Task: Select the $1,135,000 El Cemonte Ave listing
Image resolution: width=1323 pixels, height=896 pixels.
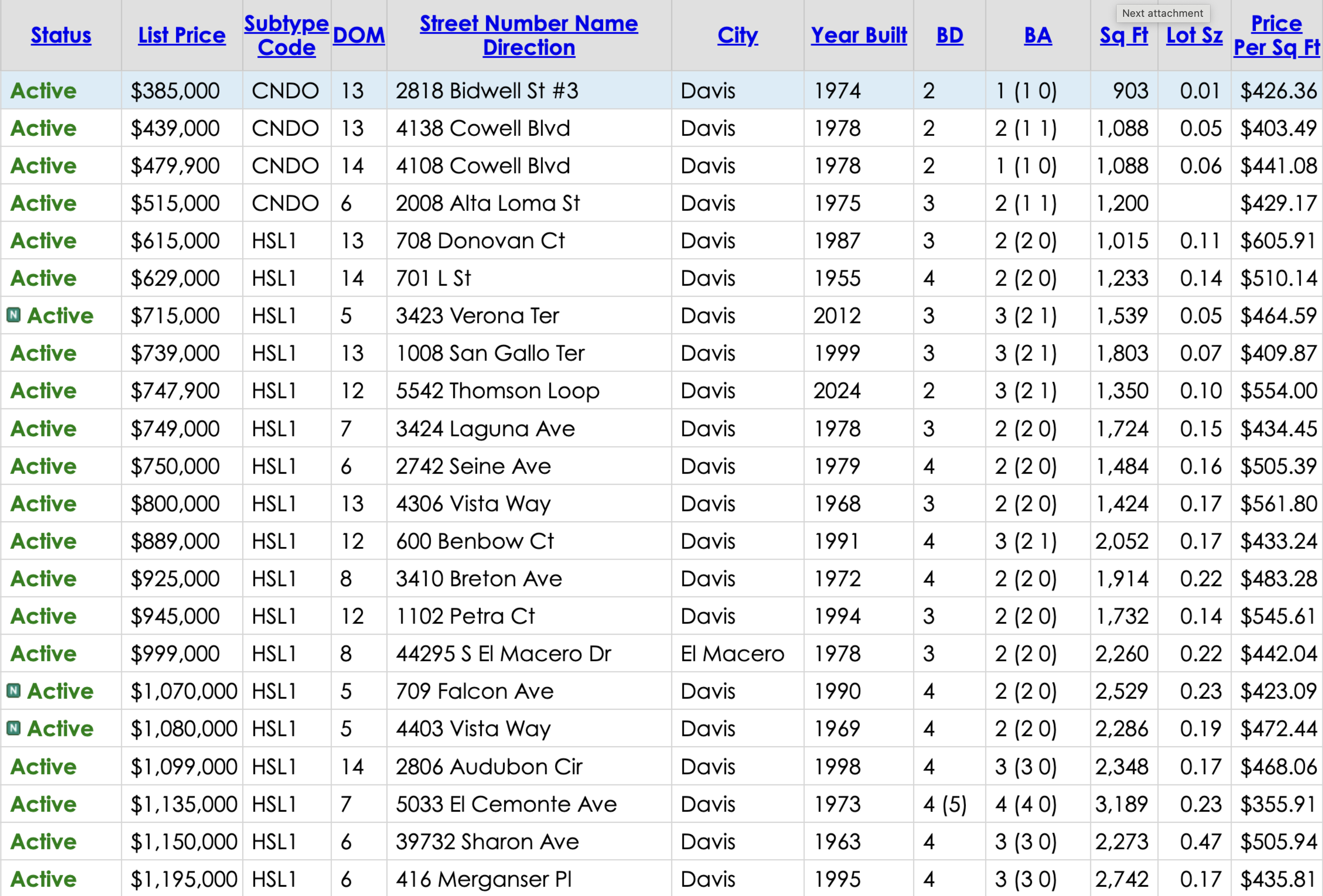Action: 506,804
